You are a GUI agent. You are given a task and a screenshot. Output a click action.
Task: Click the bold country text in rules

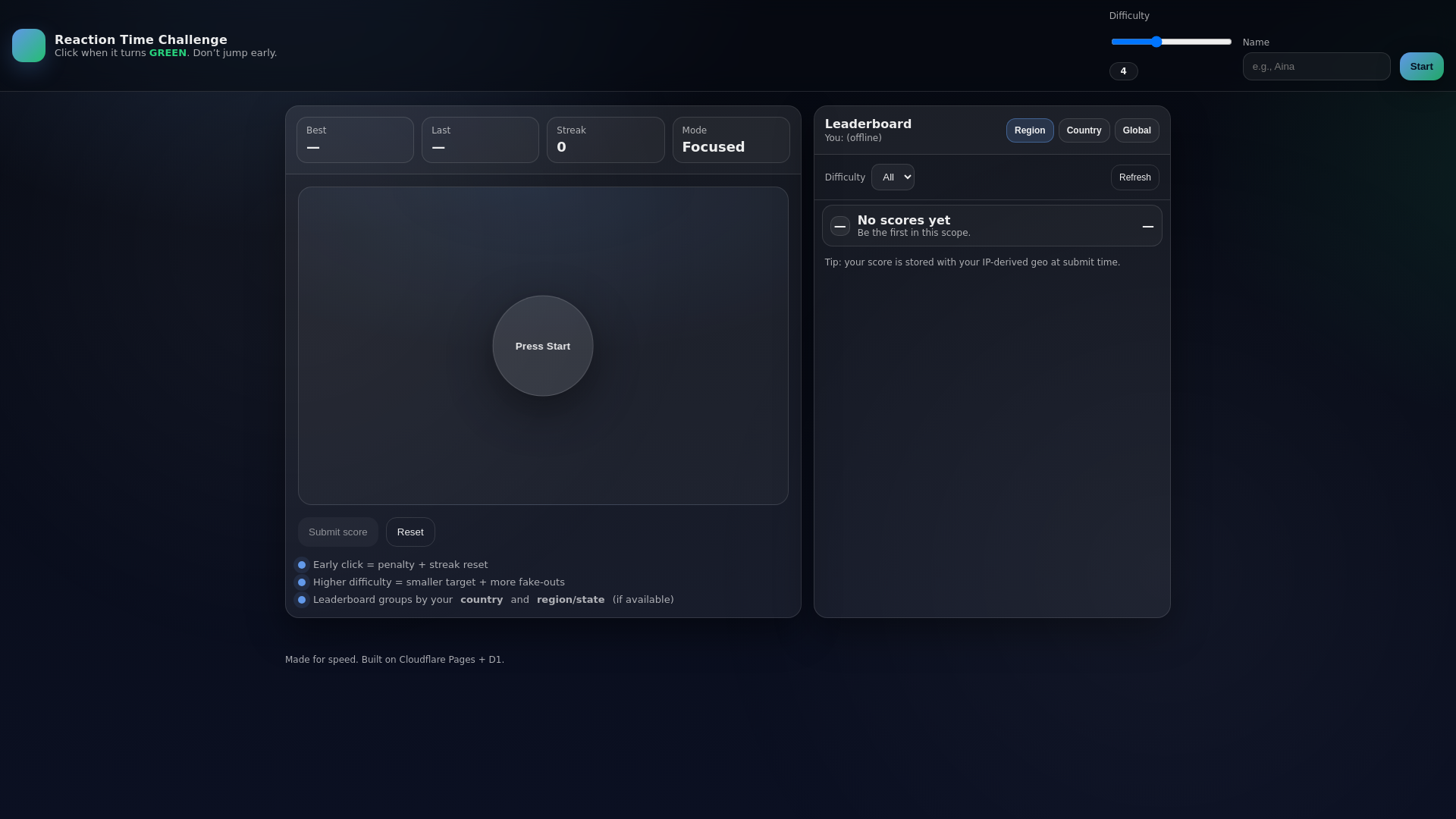point(482,600)
